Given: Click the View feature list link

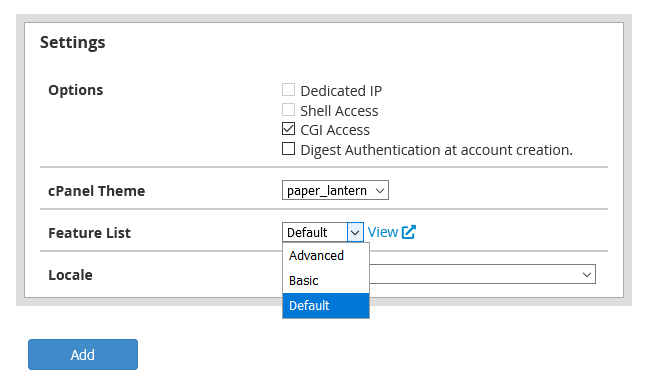Looking at the screenshot, I should (383, 232).
